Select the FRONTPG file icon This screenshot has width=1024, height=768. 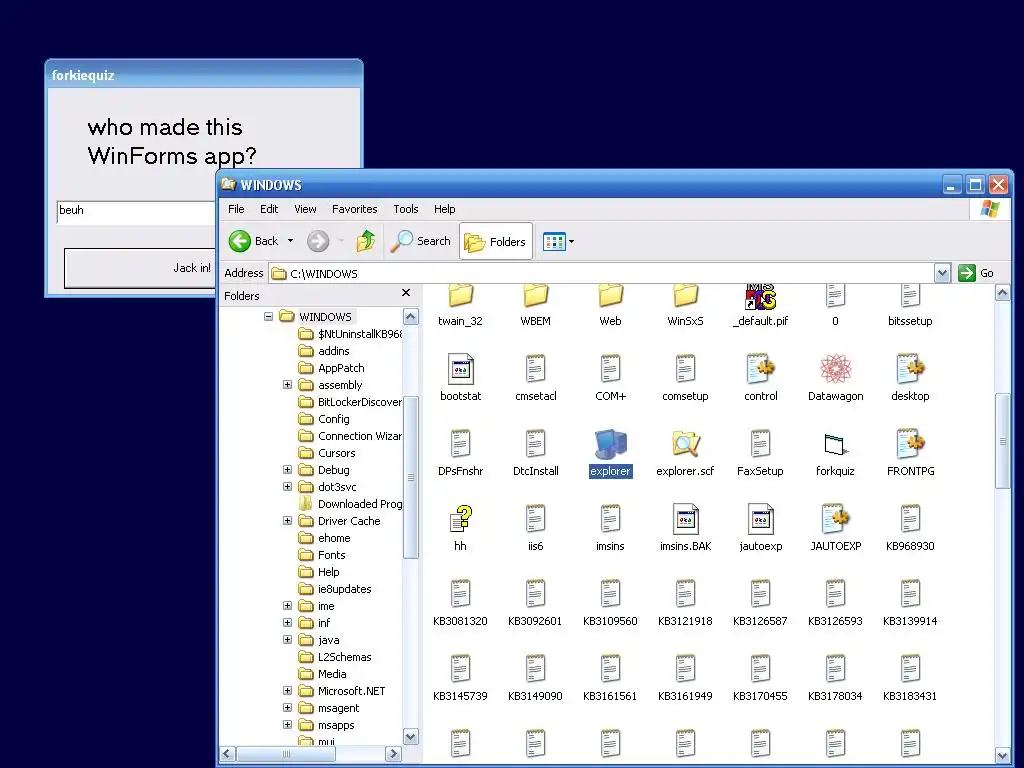point(910,444)
